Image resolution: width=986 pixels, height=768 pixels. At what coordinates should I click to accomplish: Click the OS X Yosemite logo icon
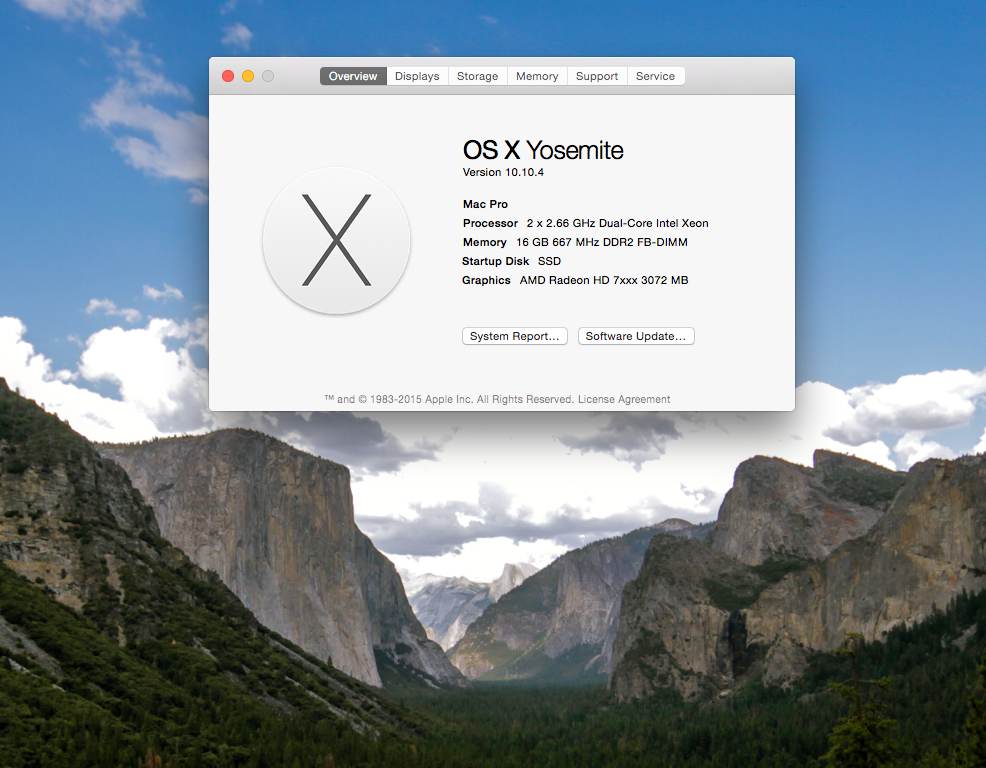[x=336, y=240]
